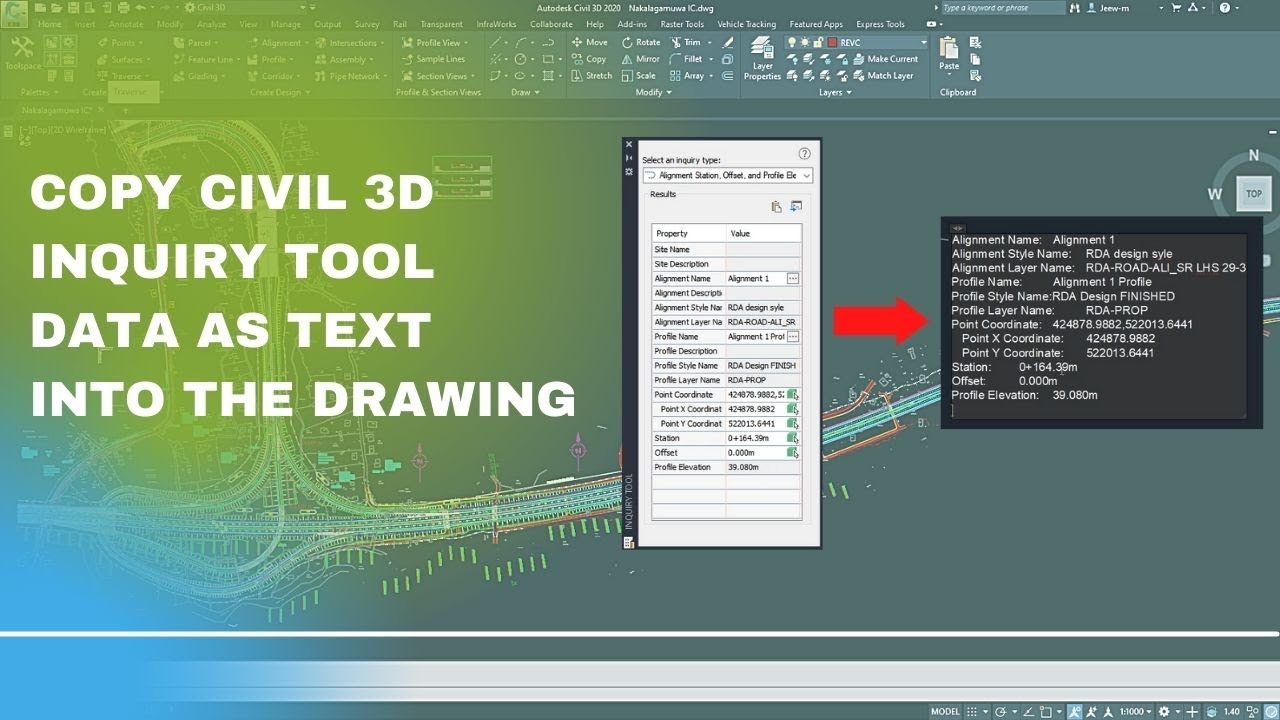Click the red REVC layer color swatch

click(x=832, y=42)
